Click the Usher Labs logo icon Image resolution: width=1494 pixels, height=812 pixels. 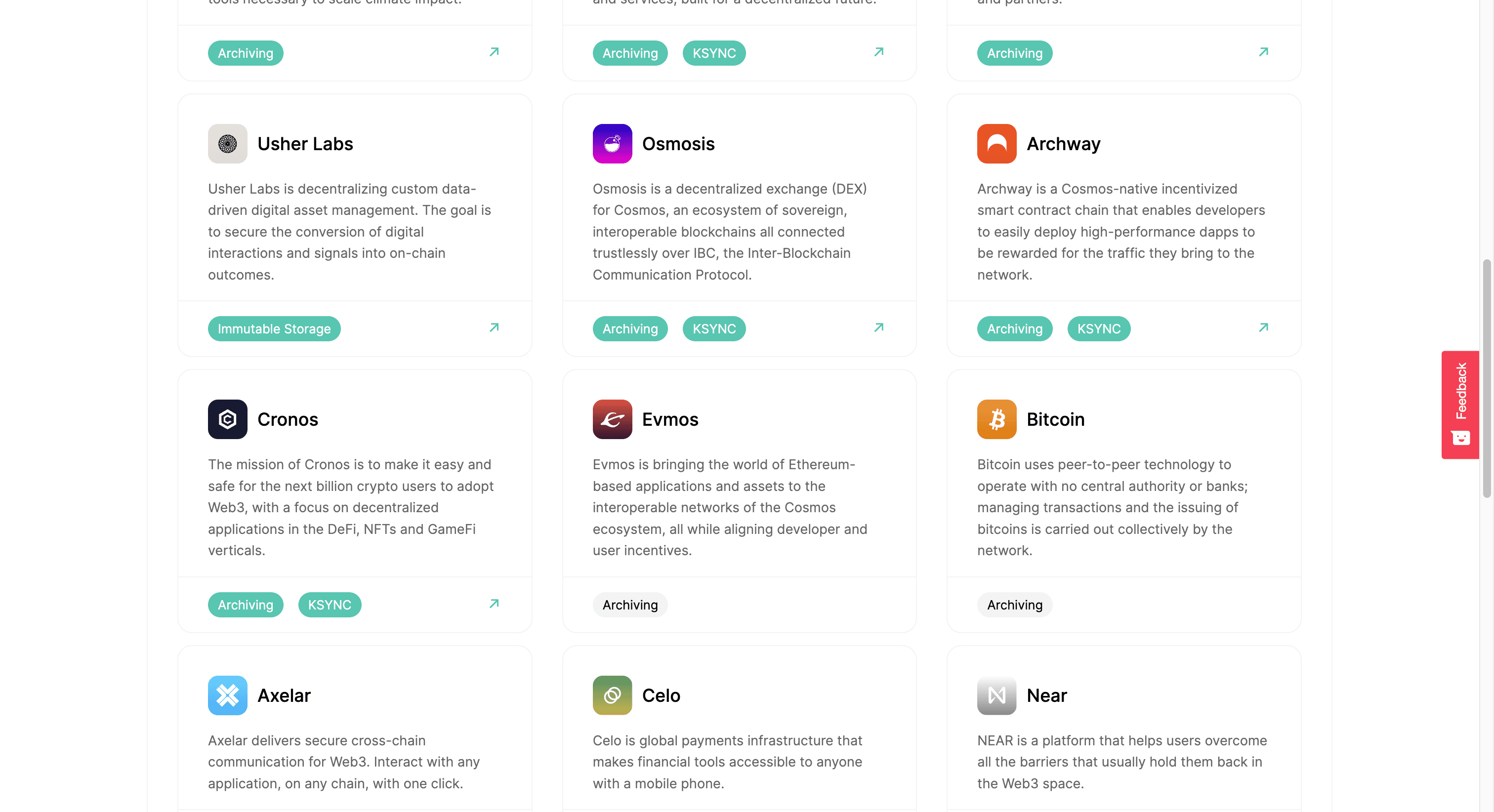[227, 143]
